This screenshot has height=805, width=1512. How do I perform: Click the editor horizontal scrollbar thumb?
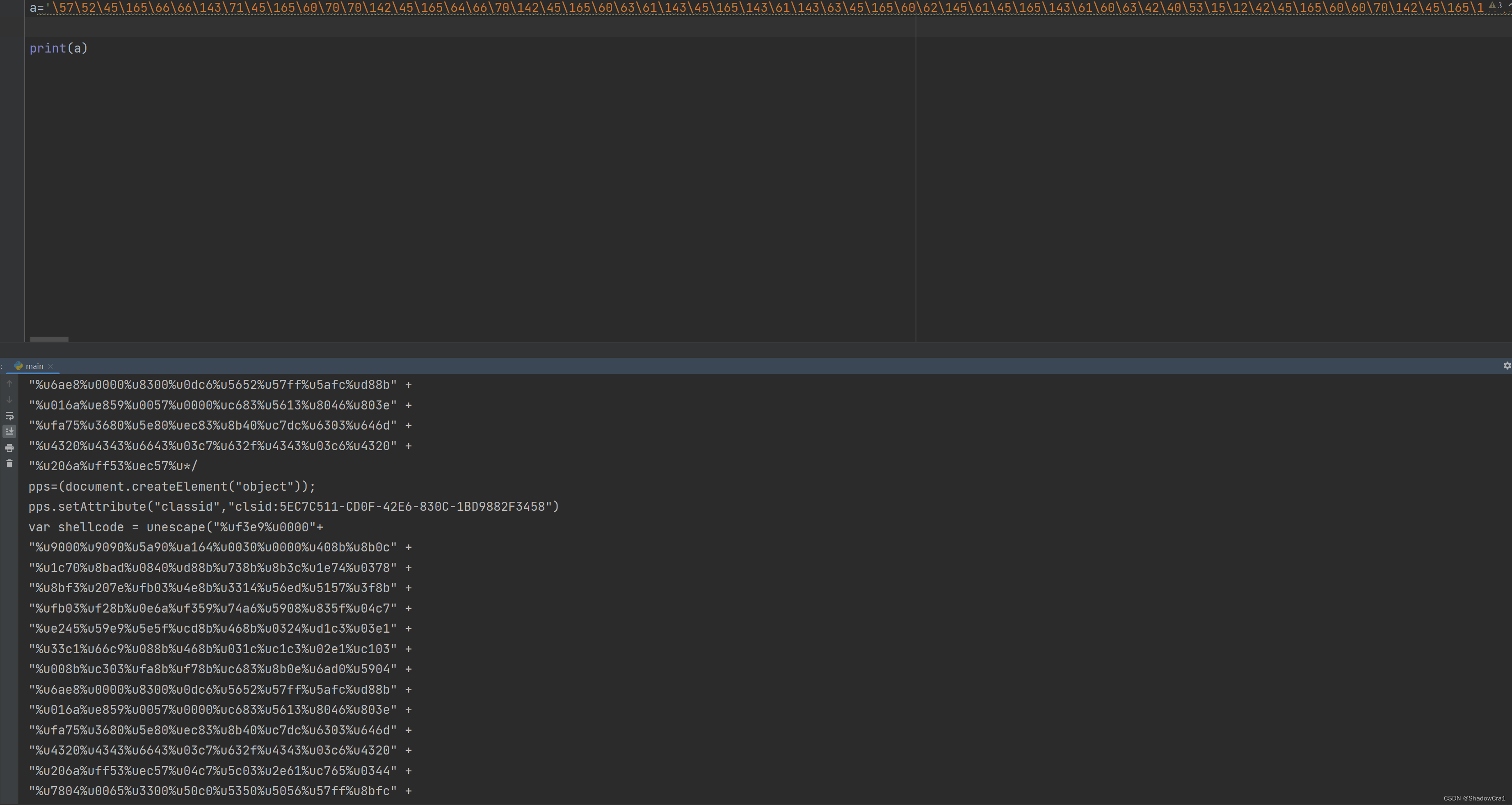click(x=49, y=339)
